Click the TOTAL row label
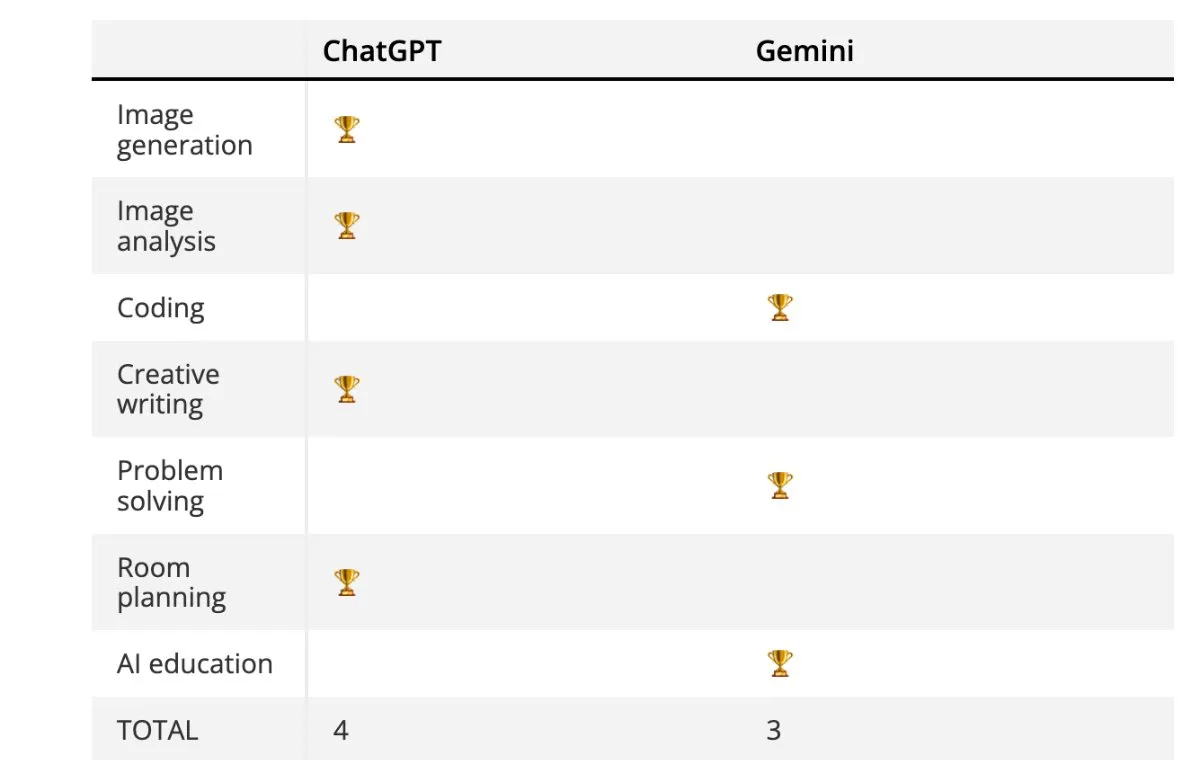Viewport: 1200px width, 760px height. click(x=157, y=730)
